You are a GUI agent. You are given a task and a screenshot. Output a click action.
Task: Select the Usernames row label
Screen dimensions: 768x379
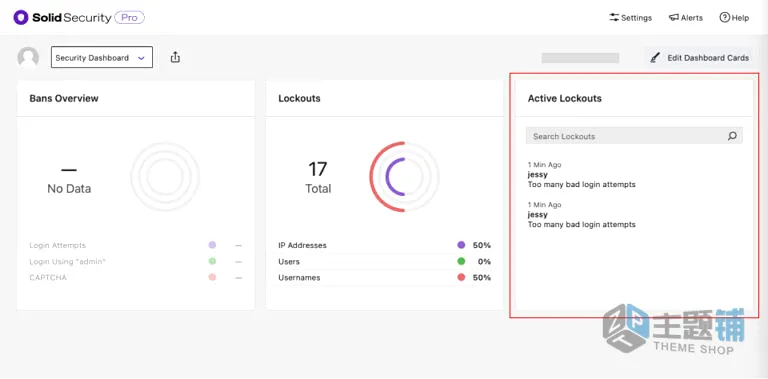(x=299, y=278)
